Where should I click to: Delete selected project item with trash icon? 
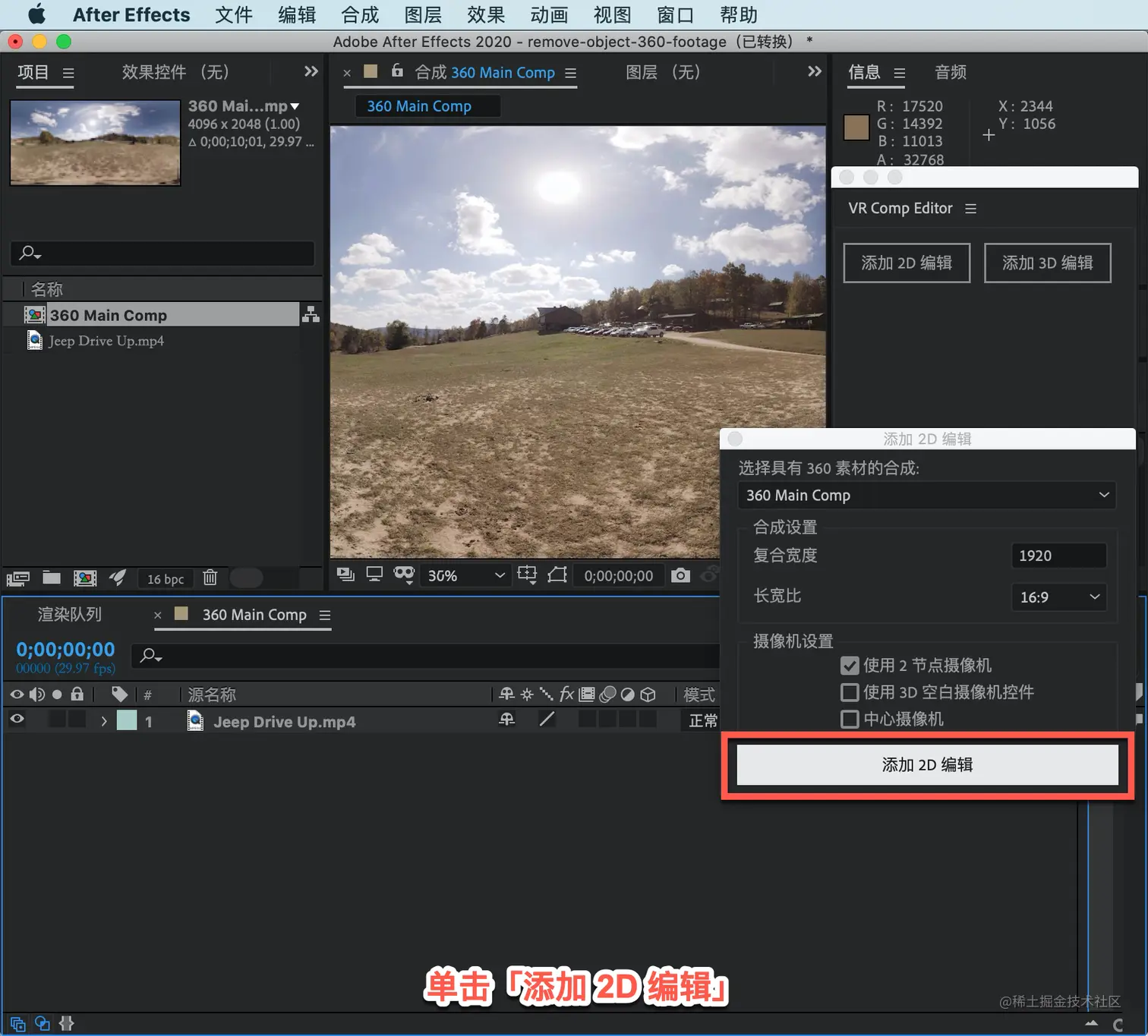210,578
